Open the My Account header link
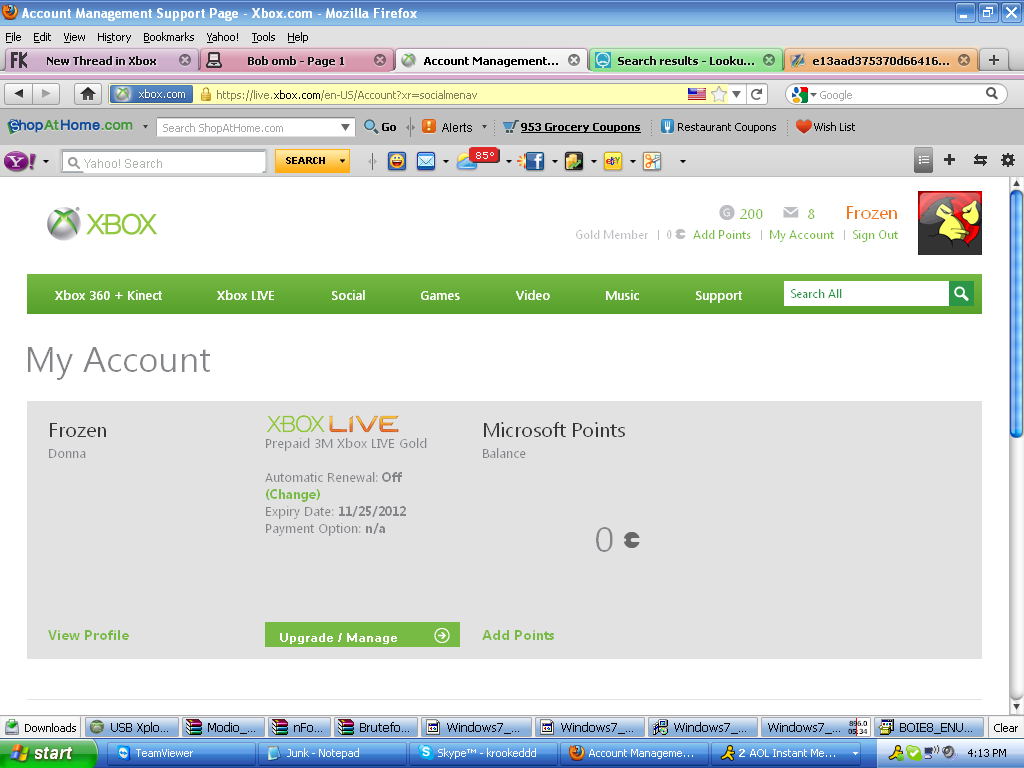This screenshot has height=768, width=1024. (x=801, y=234)
